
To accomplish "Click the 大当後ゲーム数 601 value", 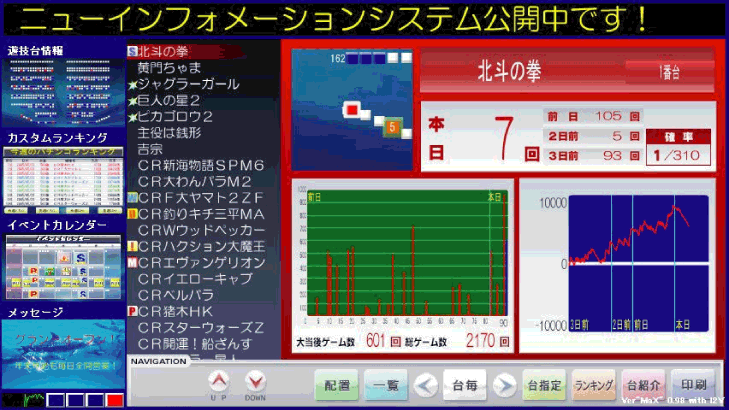I will [375, 341].
